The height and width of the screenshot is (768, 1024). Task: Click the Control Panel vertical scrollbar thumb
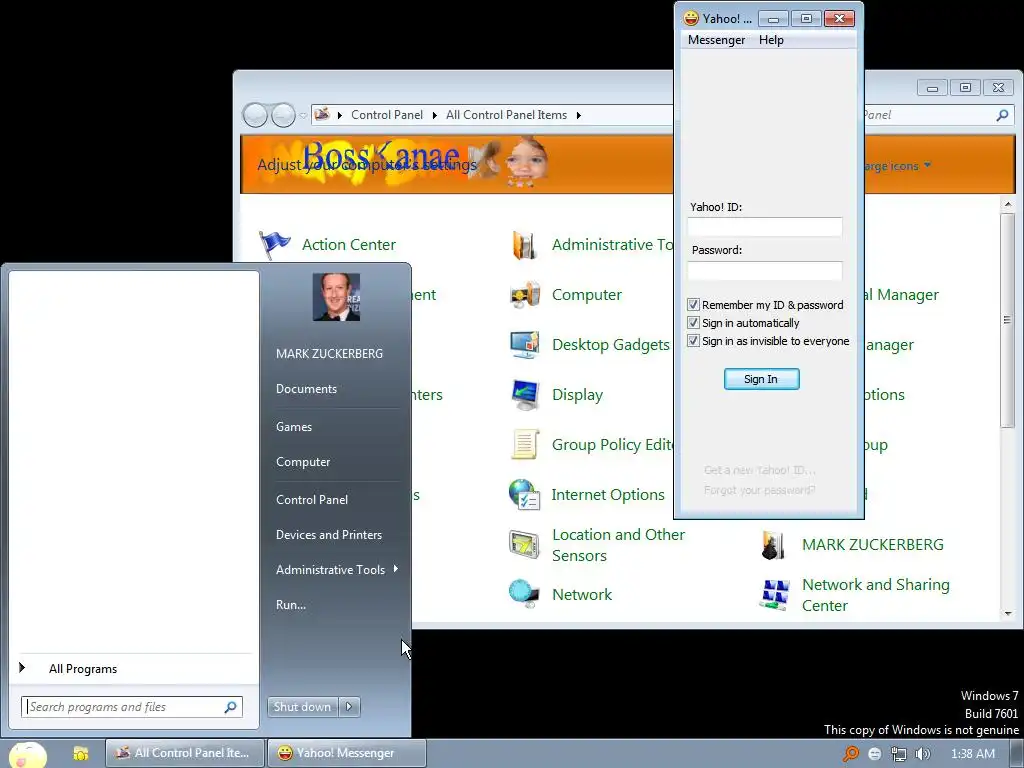1008,320
